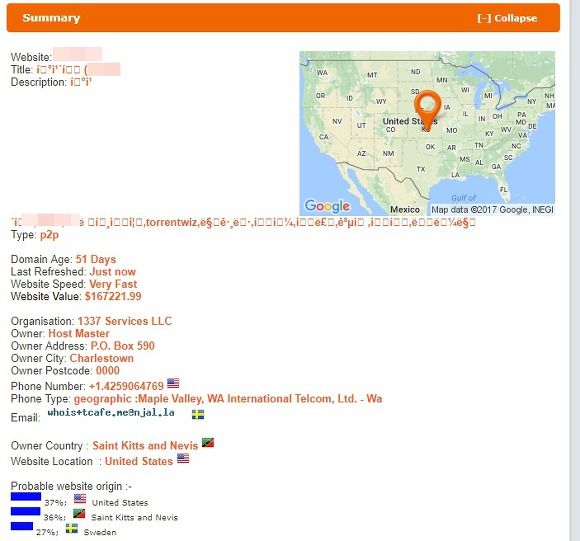Image resolution: width=580 pixels, height=541 pixels.
Task: Click the 0000 owner postcode value
Action: coord(108,371)
